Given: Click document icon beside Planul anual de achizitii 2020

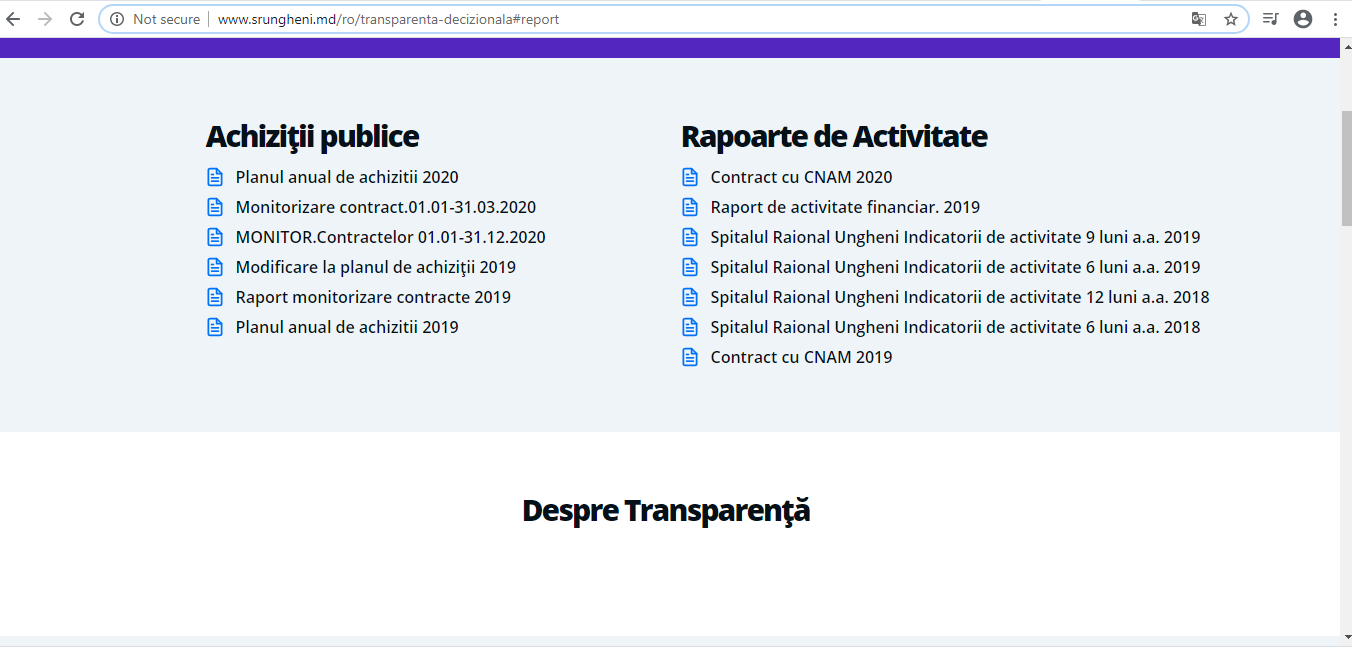Looking at the screenshot, I should click(x=215, y=177).
